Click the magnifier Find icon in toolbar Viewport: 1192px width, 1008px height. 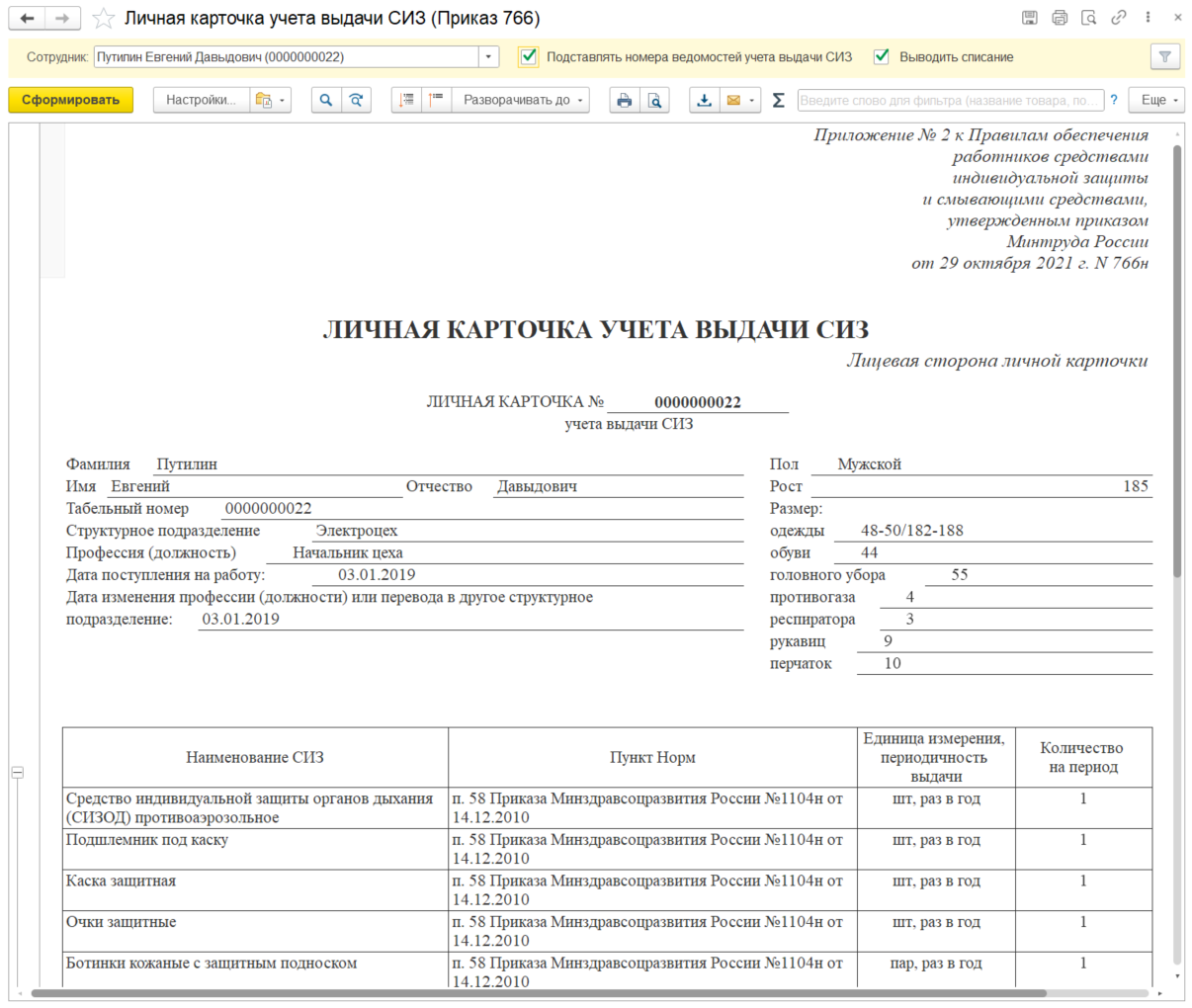pos(325,100)
